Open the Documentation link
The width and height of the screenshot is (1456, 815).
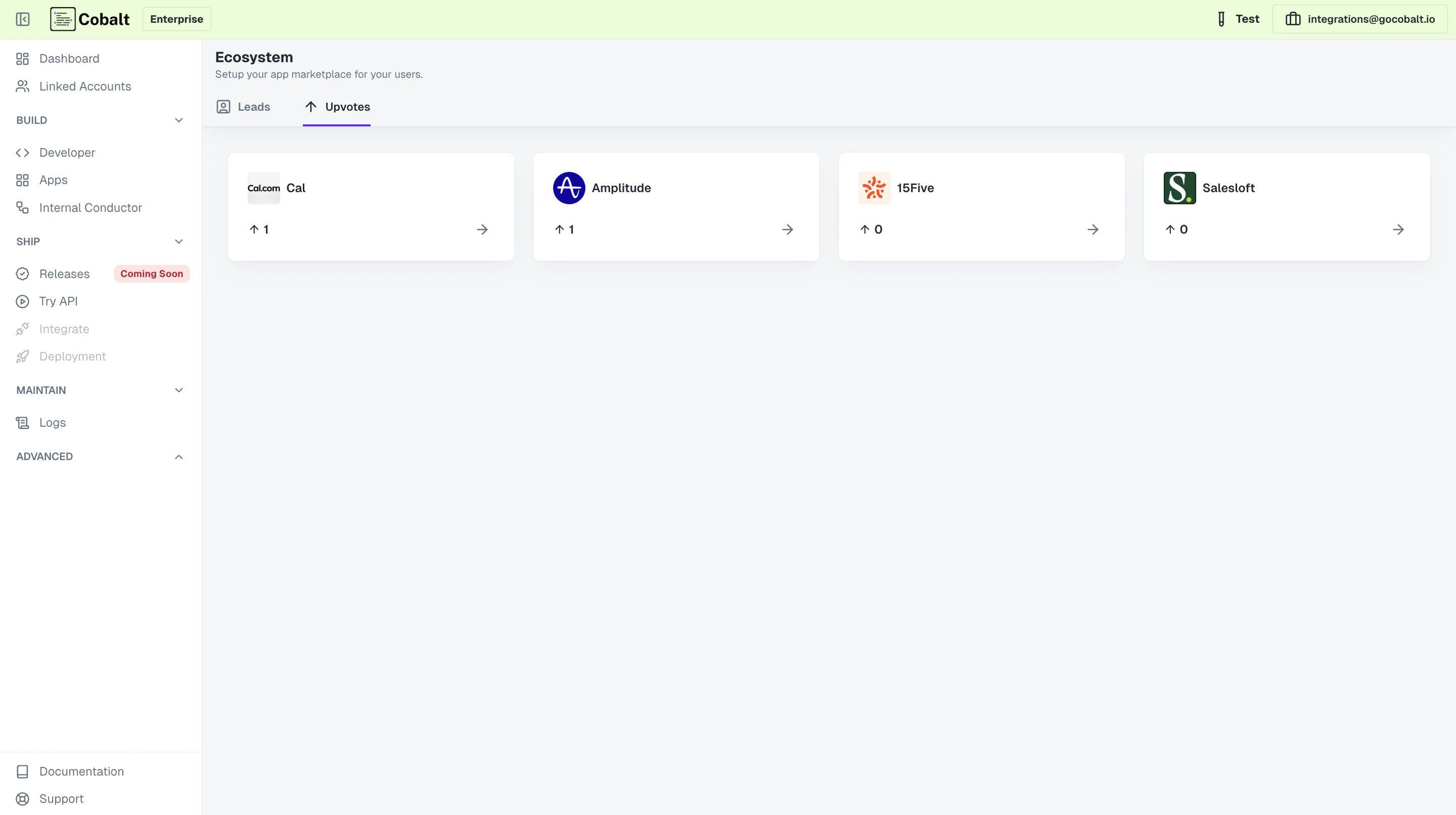(x=81, y=771)
